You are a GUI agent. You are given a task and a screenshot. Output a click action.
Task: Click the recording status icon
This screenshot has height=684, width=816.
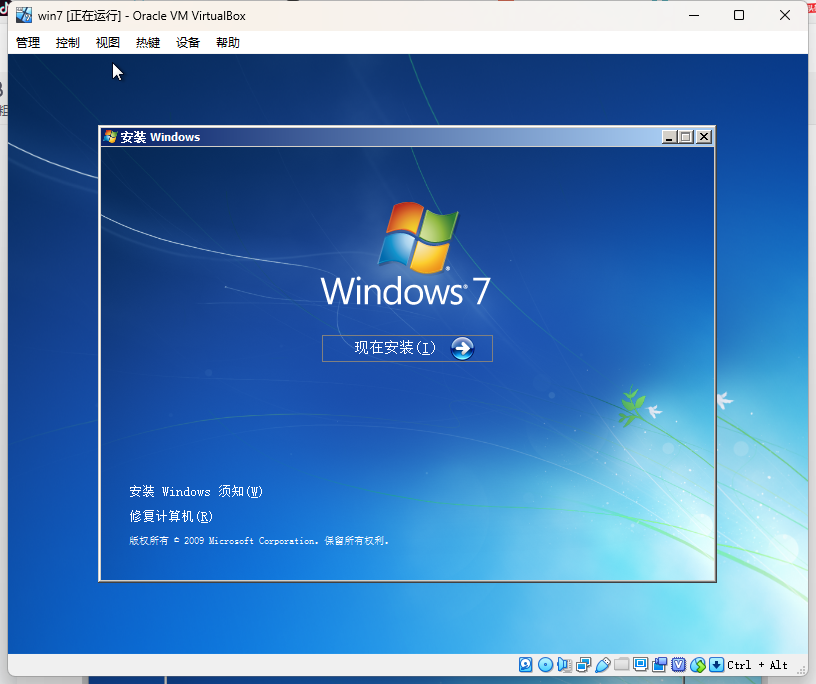click(659, 665)
